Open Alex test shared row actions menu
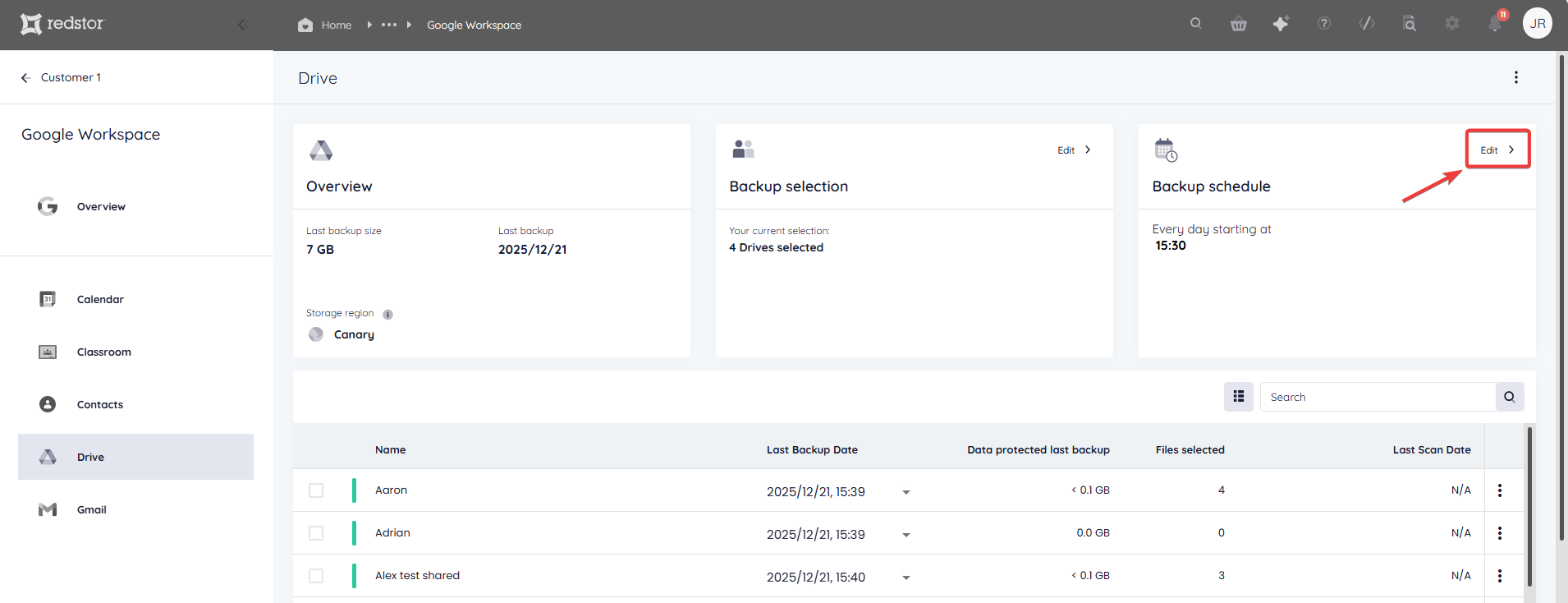The width and height of the screenshot is (1568, 603). pyautogui.click(x=1500, y=576)
